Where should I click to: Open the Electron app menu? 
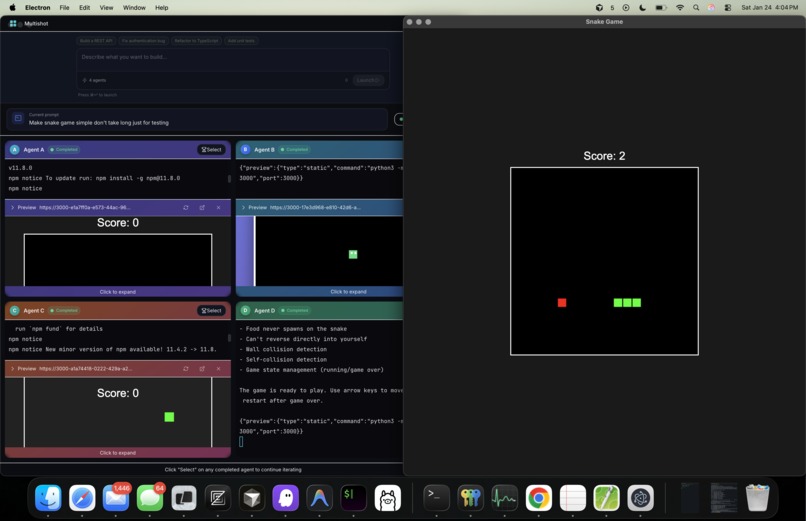point(38,8)
